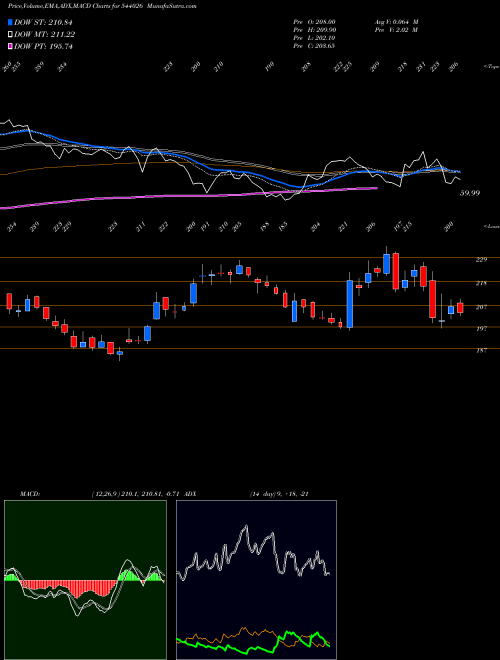Click the MACD (12,26,9) values text
500x660 pixels.
pyautogui.click(x=136, y=494)
